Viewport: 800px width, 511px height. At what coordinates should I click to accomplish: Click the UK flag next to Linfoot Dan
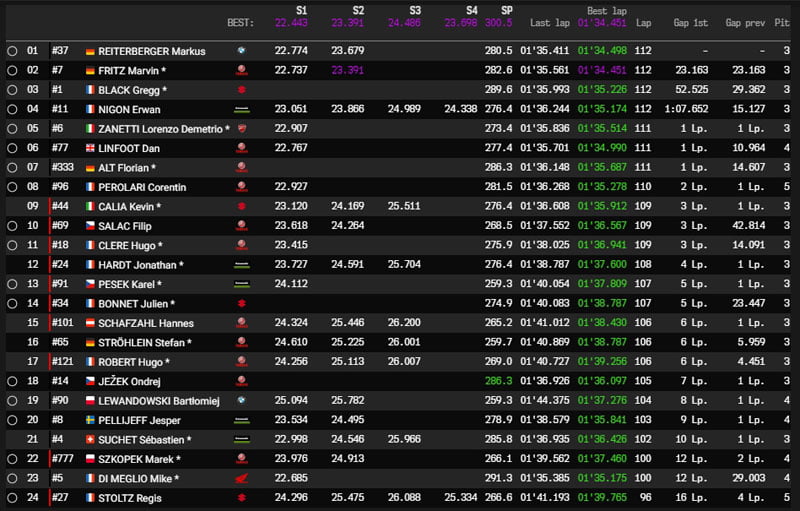coord(90,148)
